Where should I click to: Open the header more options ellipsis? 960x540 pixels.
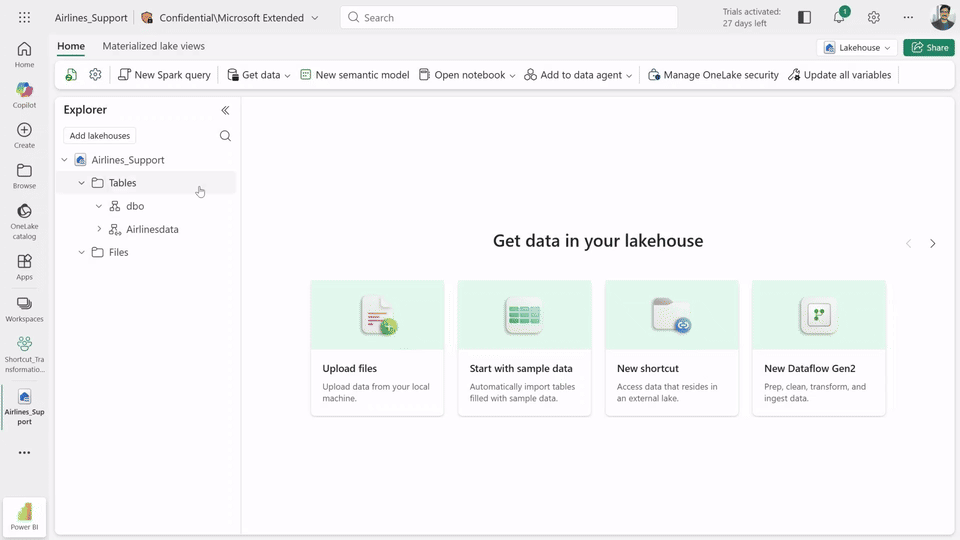click(x=908, y=18)
